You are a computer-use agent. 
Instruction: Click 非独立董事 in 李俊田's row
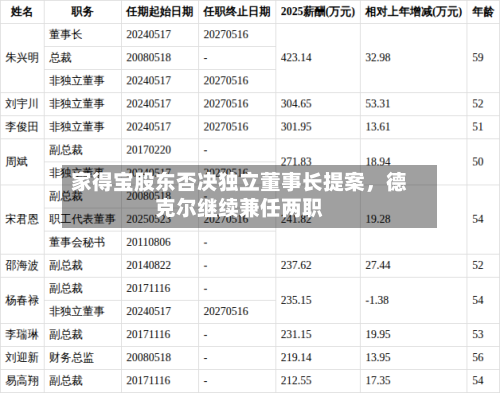(x=77, y=127)
